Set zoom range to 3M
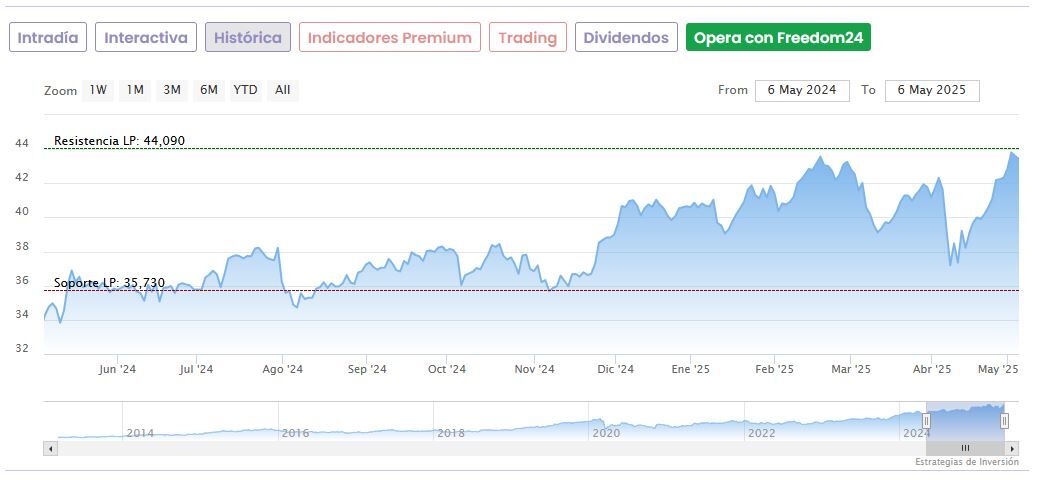 click(172, 90)
